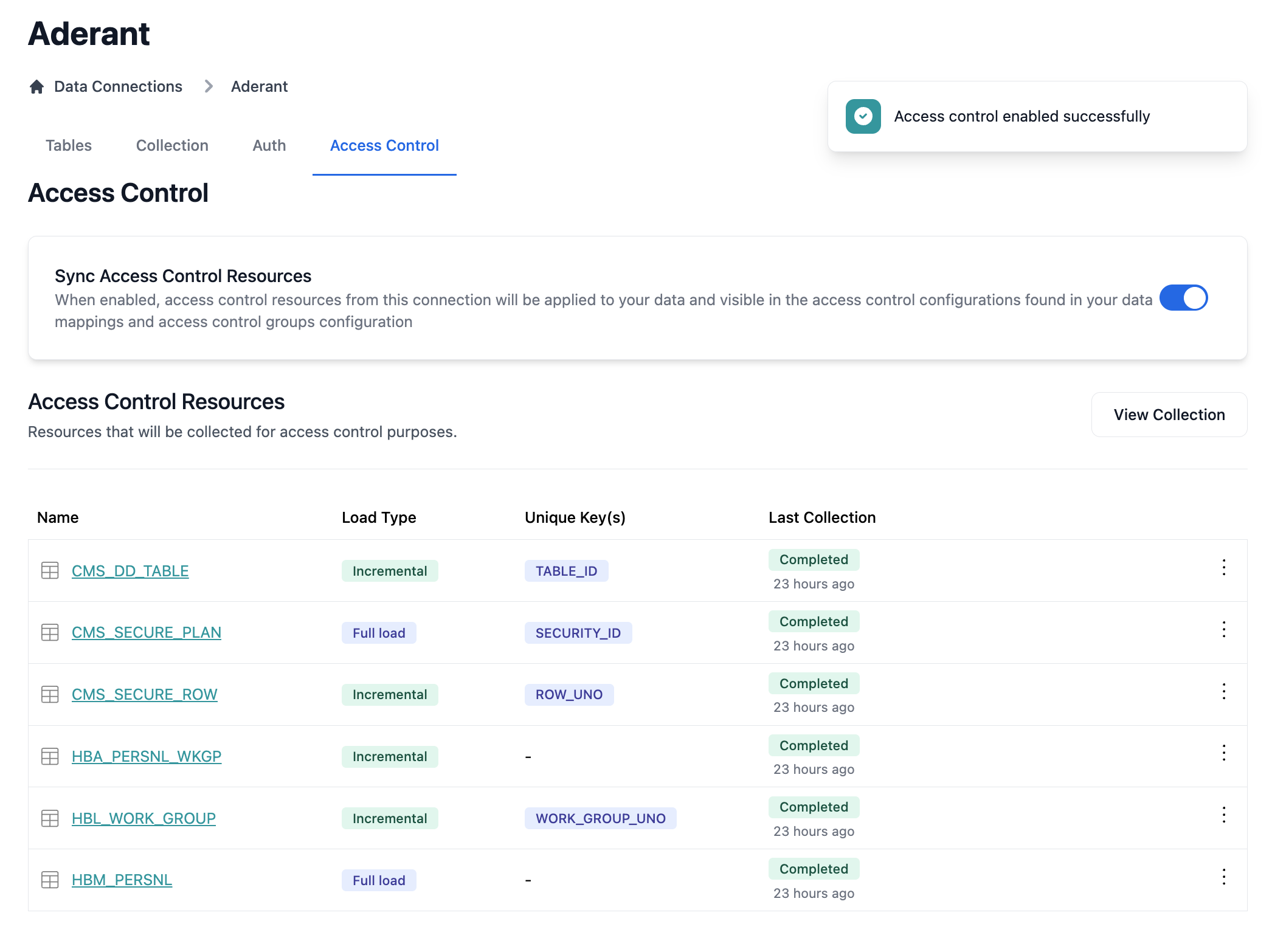Switch to the Collection tab
The width and height of the screenshot is (1272, 952).
pos(172,146)
